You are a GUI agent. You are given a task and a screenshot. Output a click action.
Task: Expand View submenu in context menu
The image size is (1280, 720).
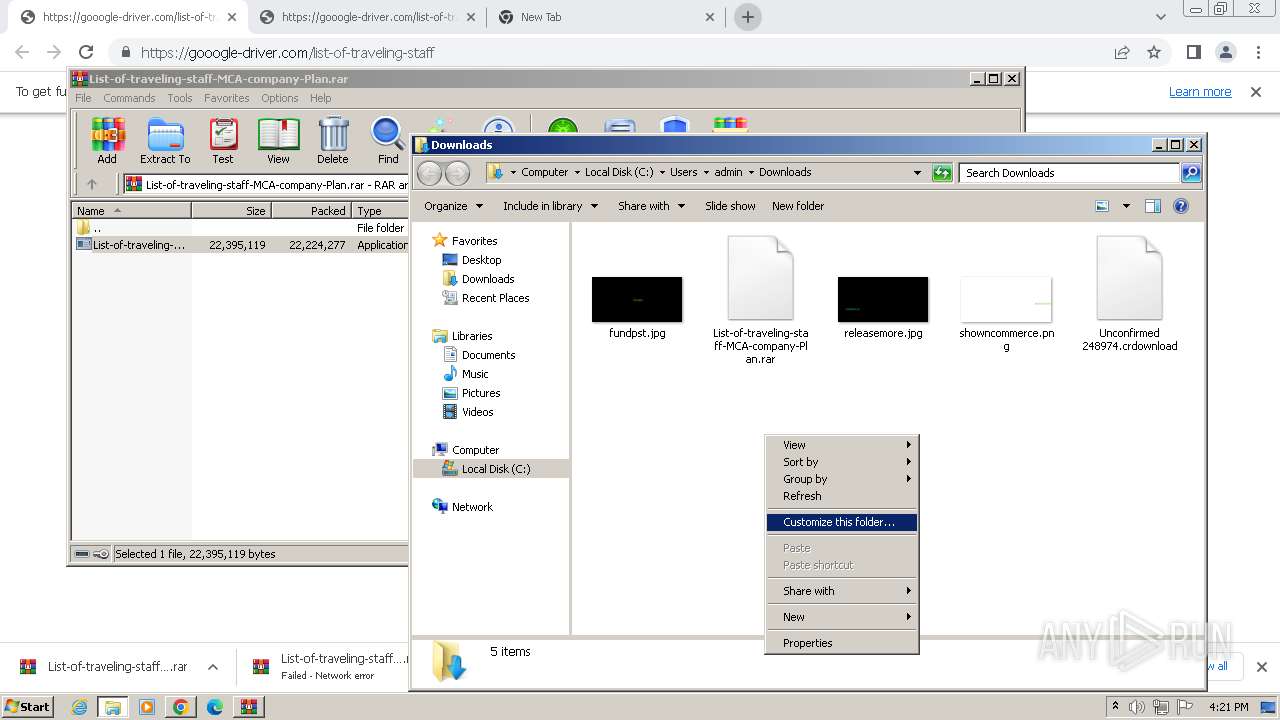(842, 445)
